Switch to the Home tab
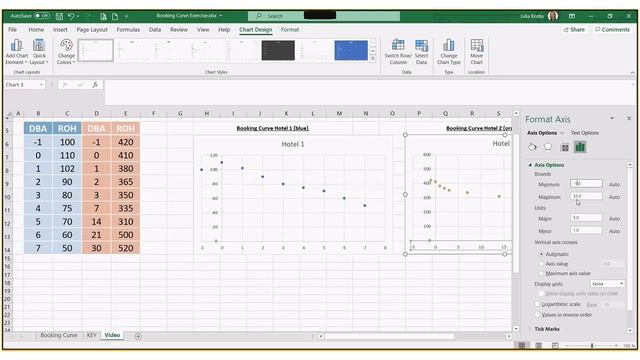The image size is (640, 360). [36, 30]
